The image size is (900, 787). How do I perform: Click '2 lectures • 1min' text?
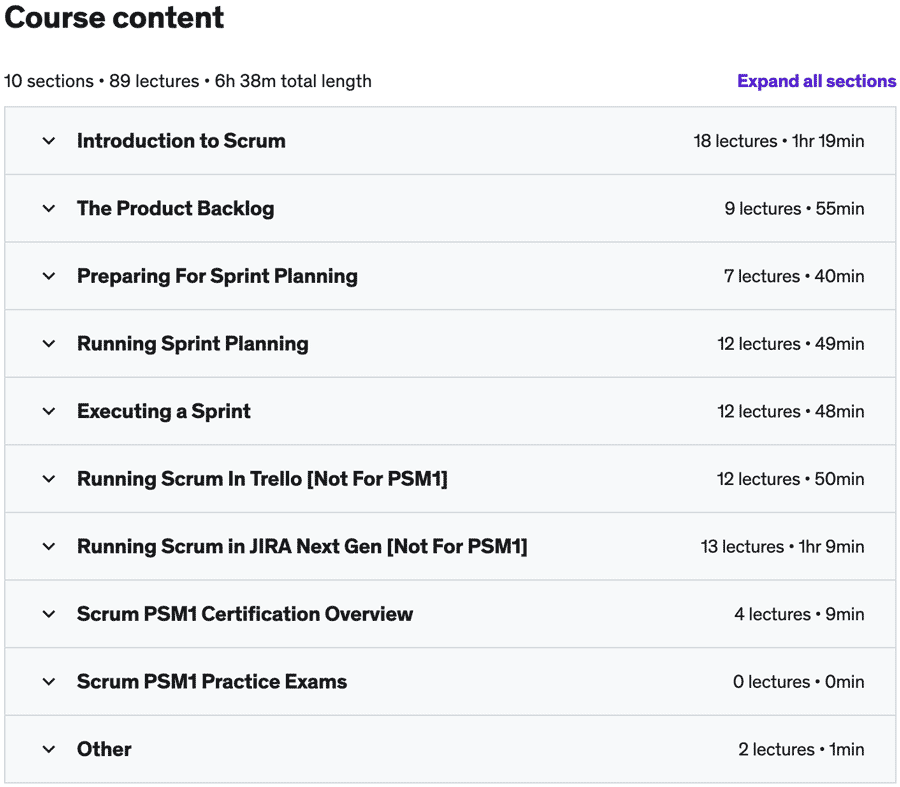point(801,749)
